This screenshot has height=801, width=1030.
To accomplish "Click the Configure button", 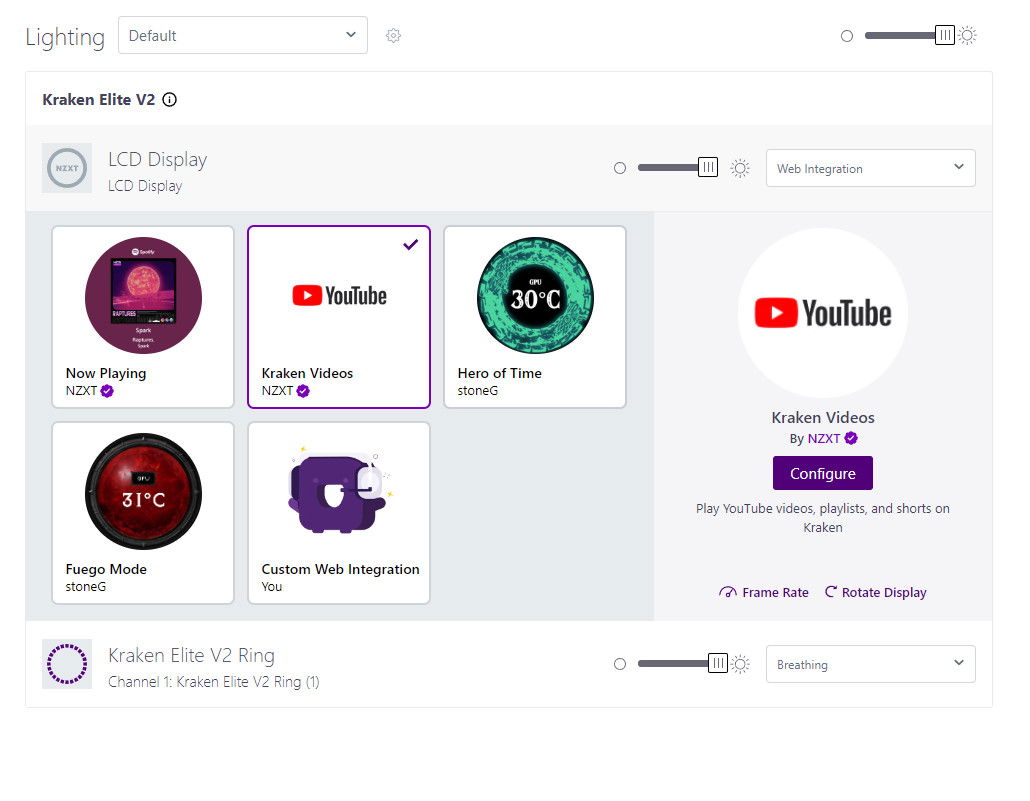I will 822,473.
